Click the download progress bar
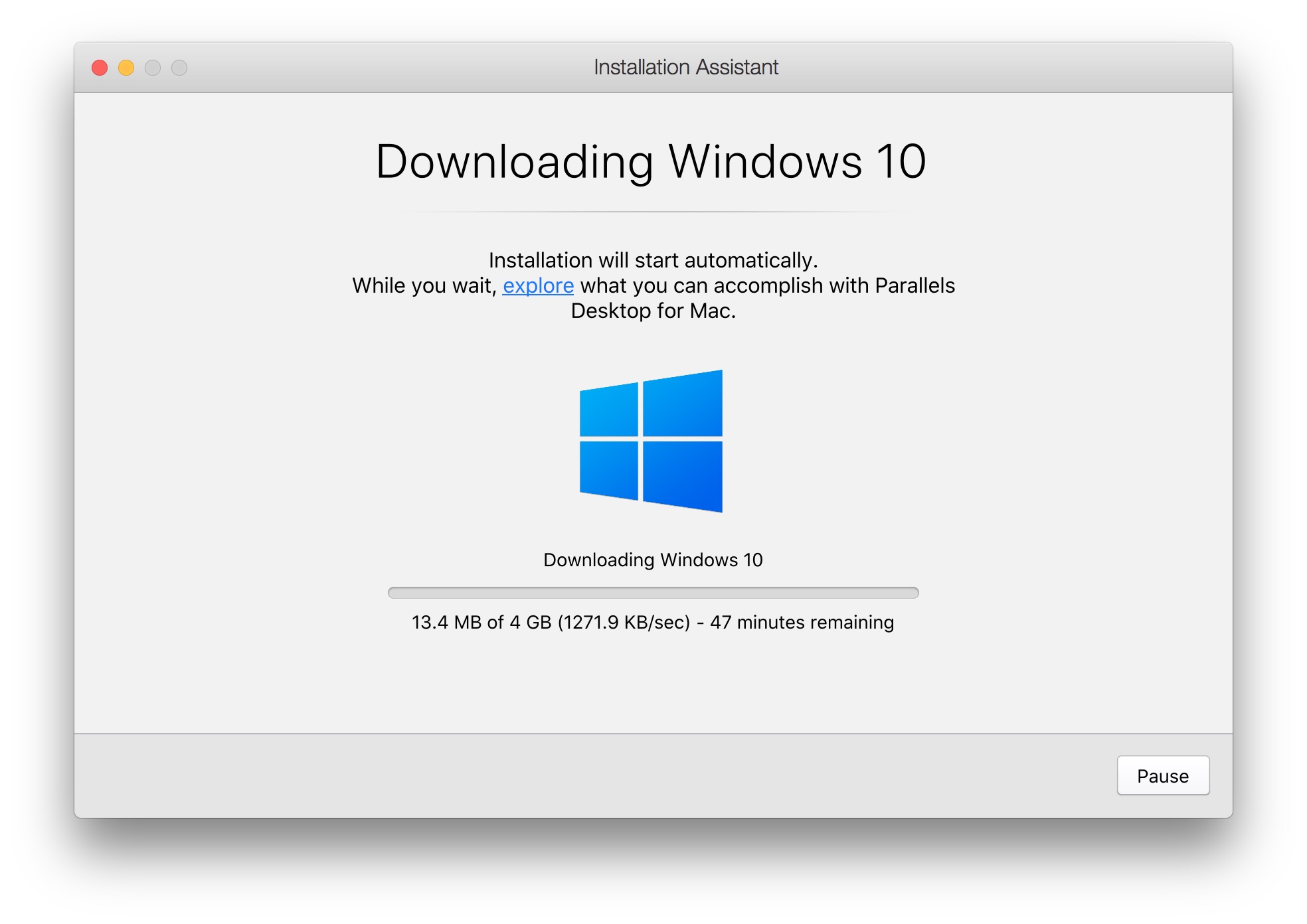This screenshot has height=924, width=1307. point(653,593)
